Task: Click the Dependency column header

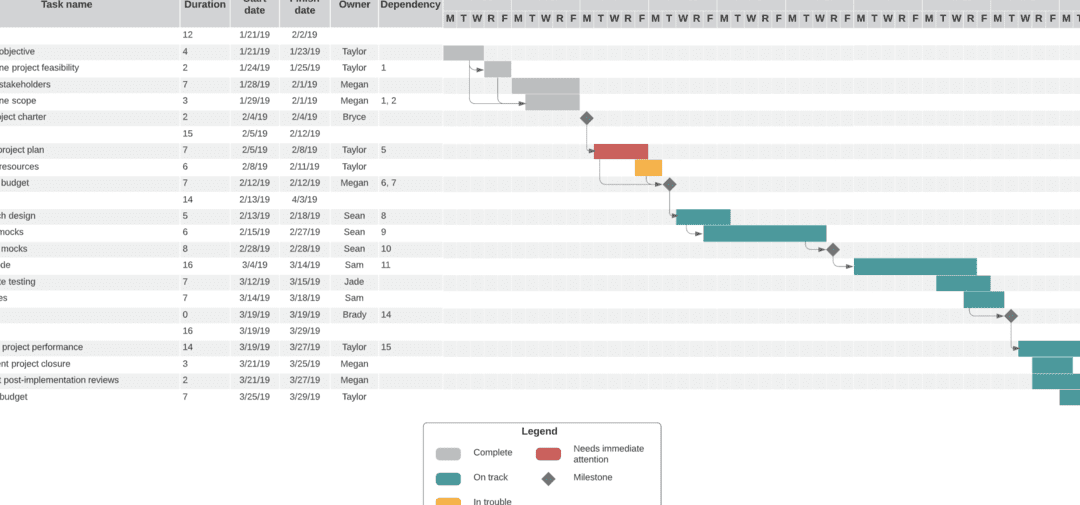Action: click(x=411, y=5)
